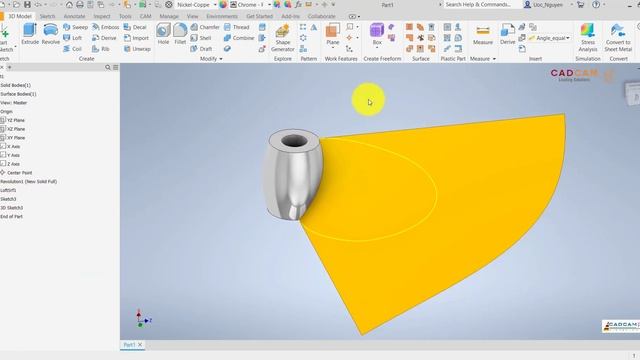Select the Extrude tool
Viewport: 640px width, 360px height.
pos(30,34)
